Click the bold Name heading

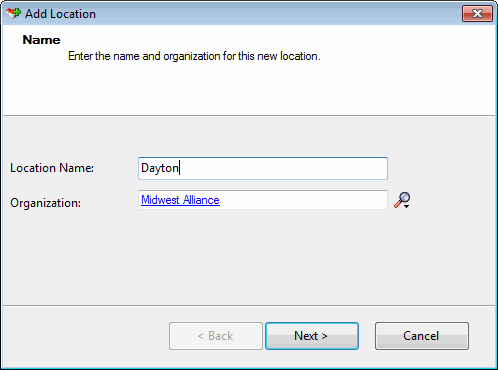point(41,40)
